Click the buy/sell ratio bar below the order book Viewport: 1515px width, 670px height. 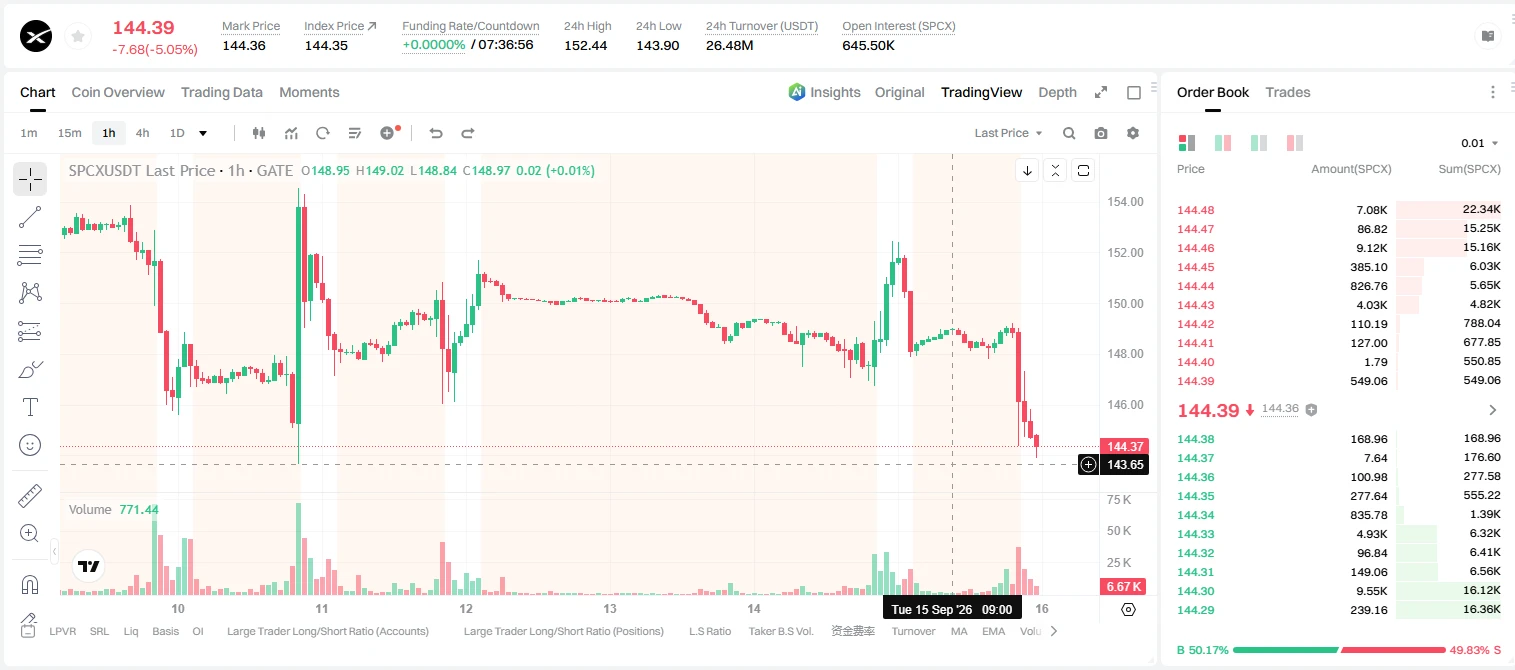[1339, 650]
